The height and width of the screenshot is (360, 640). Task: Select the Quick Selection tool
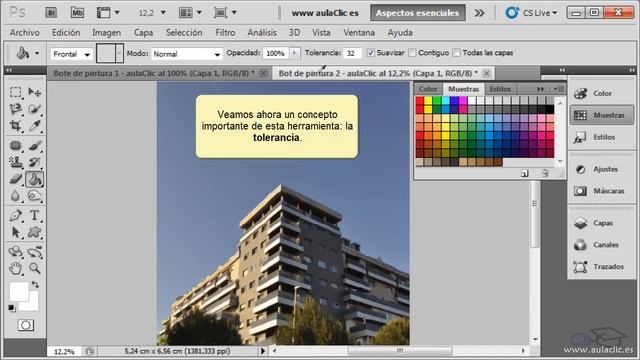click(34, 109)
